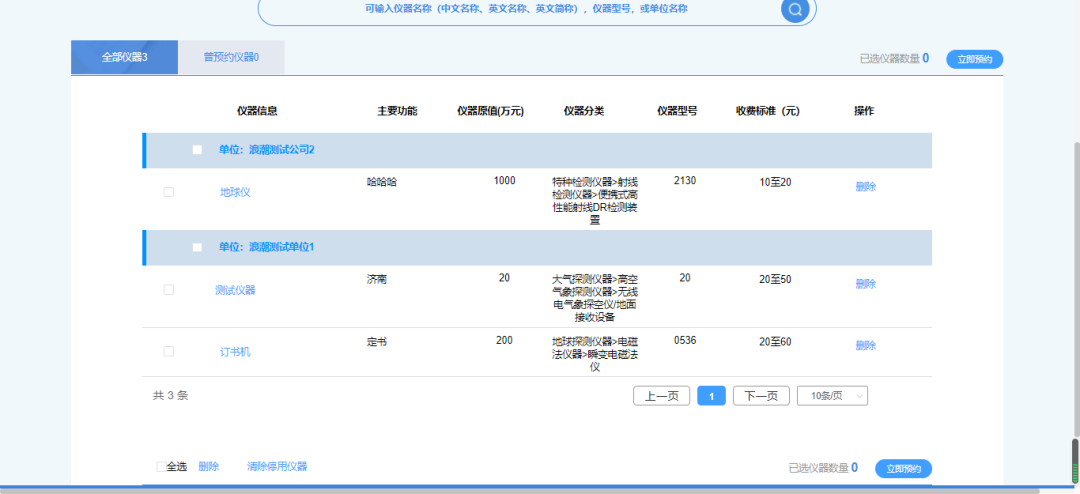Delete the 地球仪 row
The width and height of the screenshot is (1080, 494).
pos(865,186)
